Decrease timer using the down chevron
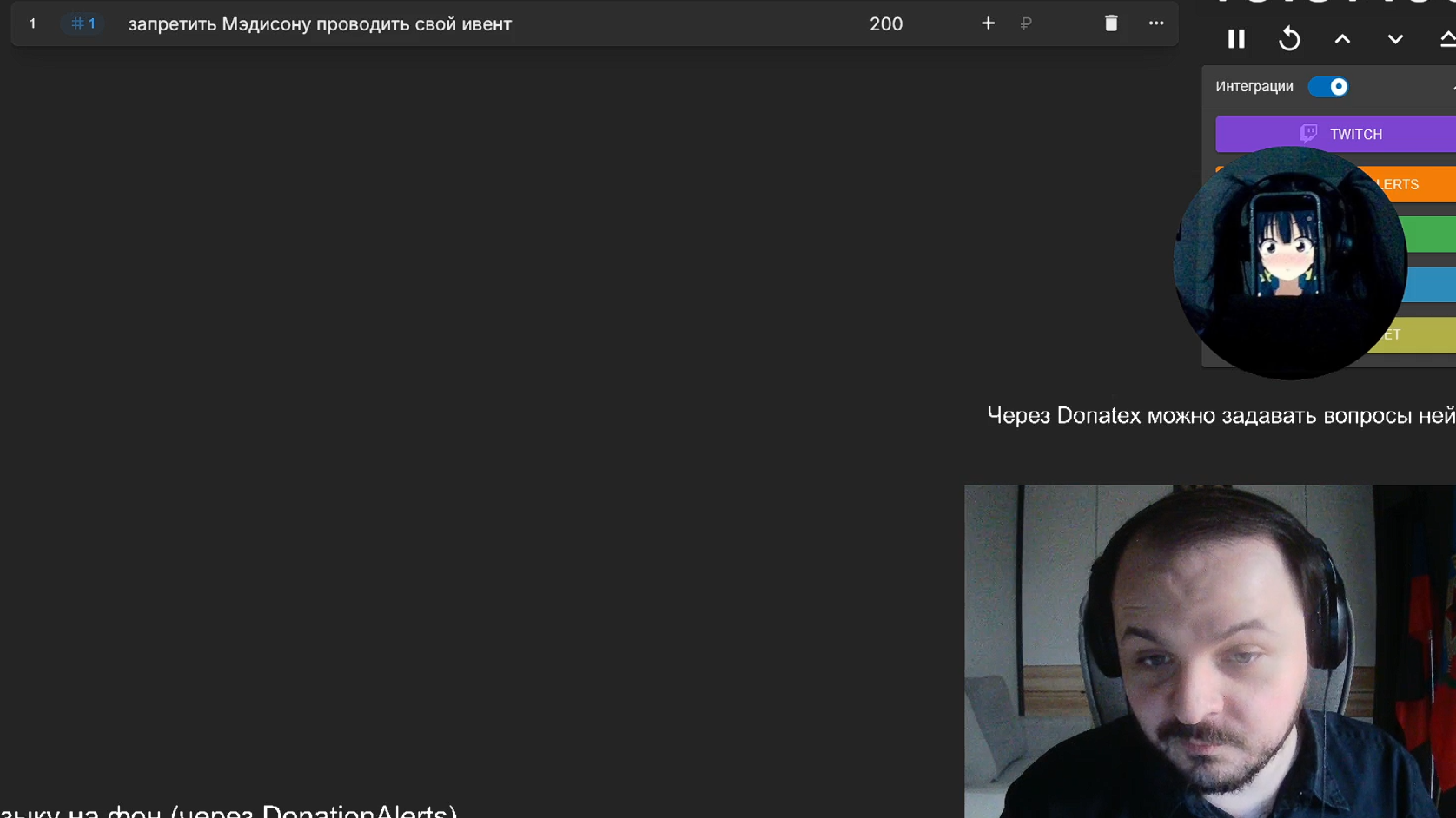Screen dimensions: 1456x818 (x=1395, y=39)
